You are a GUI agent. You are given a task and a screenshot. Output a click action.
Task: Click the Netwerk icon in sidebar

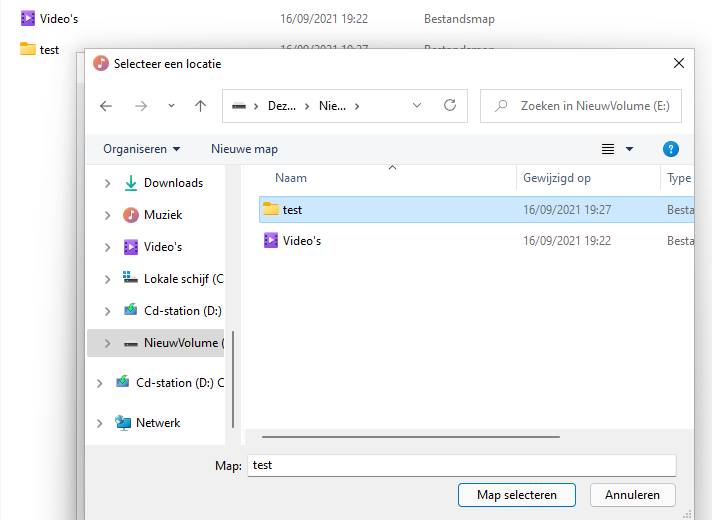pyautogui.click(x=123, y=423)
